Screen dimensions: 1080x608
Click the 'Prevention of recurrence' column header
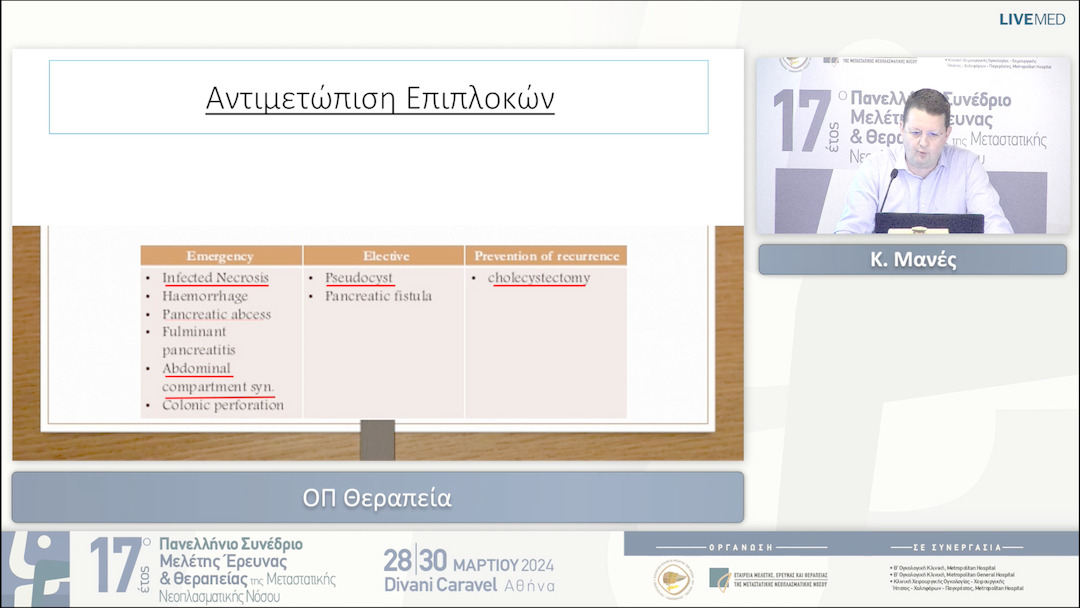pos(546,256)
